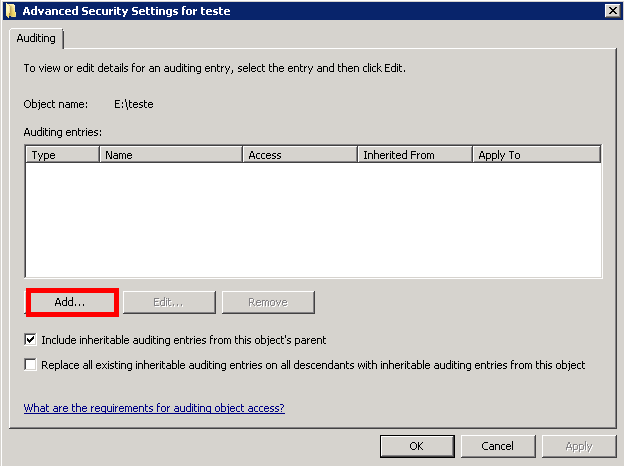This screenshot has height=466, width=624.
Task: Open the auditing object access requirements link
Action: tap(154, 408)
